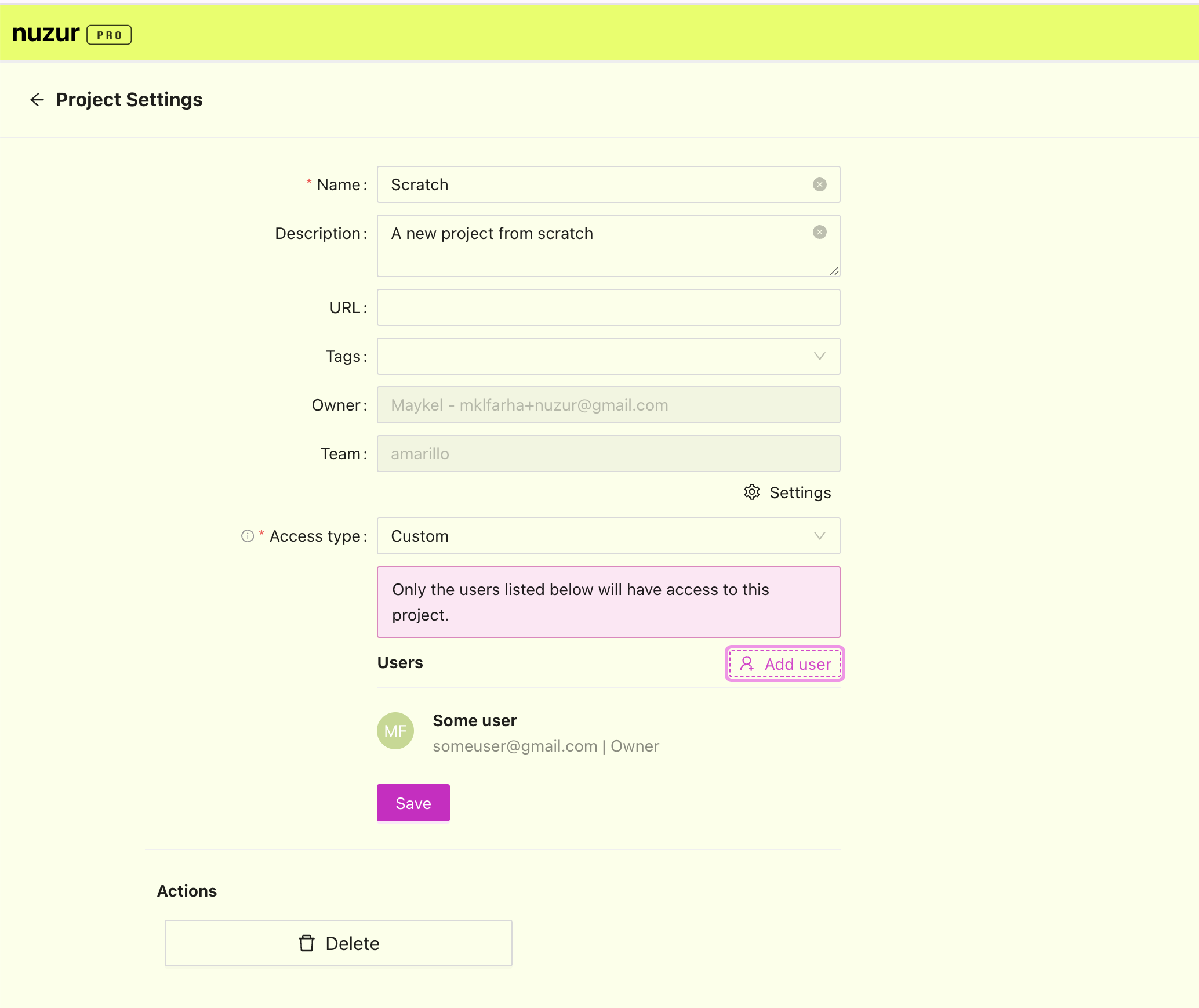1199x1008 pixels.
Task: Click the back arrow next to Project Settings
Action: [37, 99]
